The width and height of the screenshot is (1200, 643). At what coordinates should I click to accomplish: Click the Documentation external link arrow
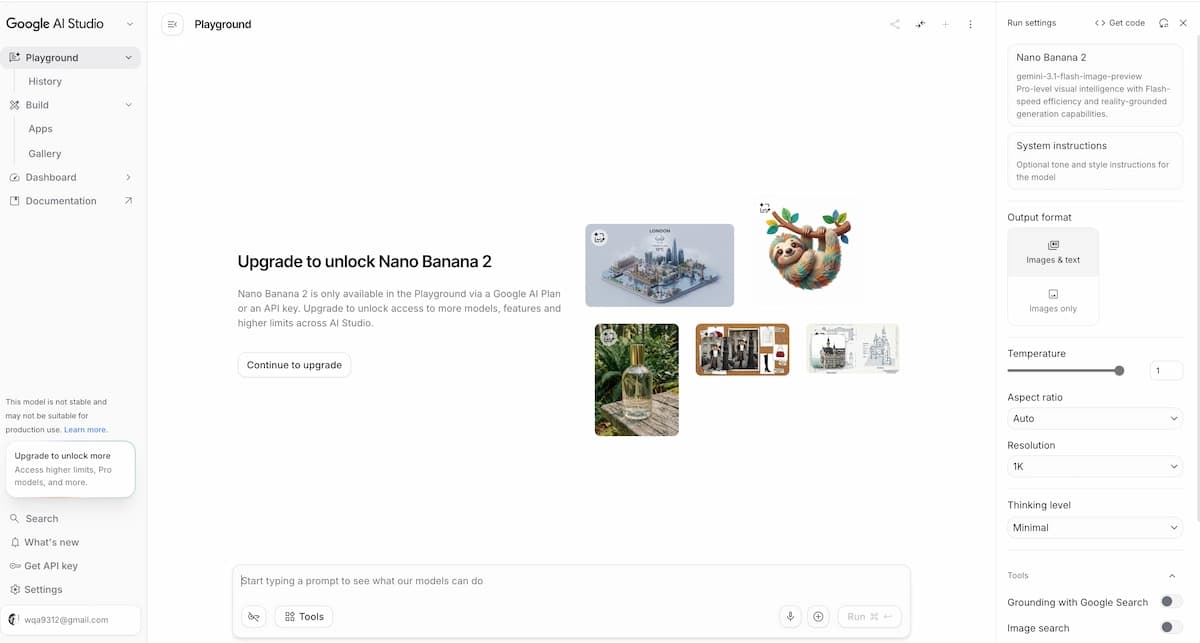click(x=128, y=201)
